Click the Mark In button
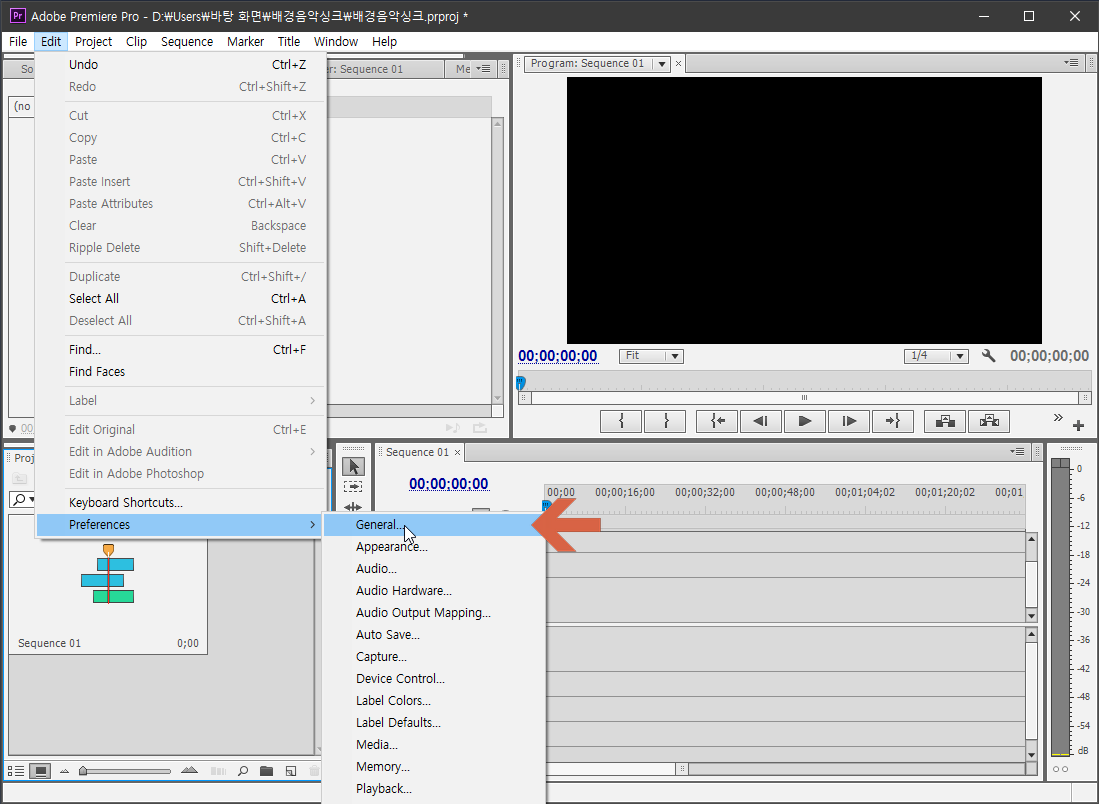Viewport: 1099px width, 804px height. coord(621,421)
